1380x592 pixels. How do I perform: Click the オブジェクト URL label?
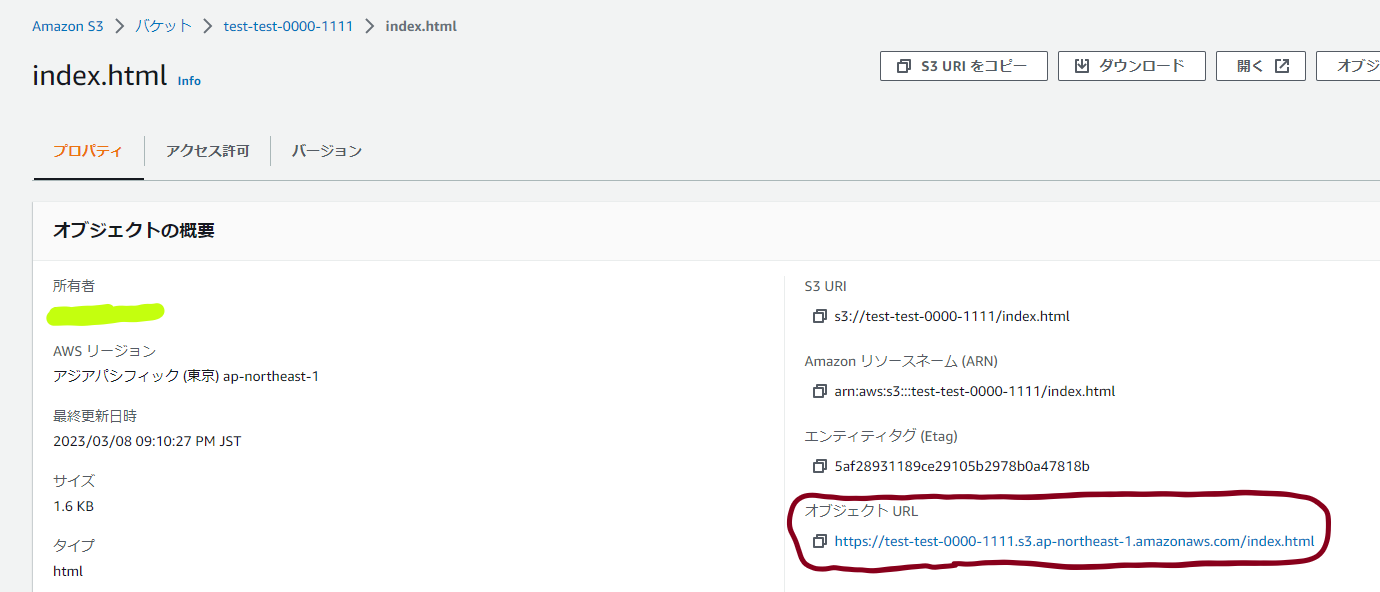point(861,511)
